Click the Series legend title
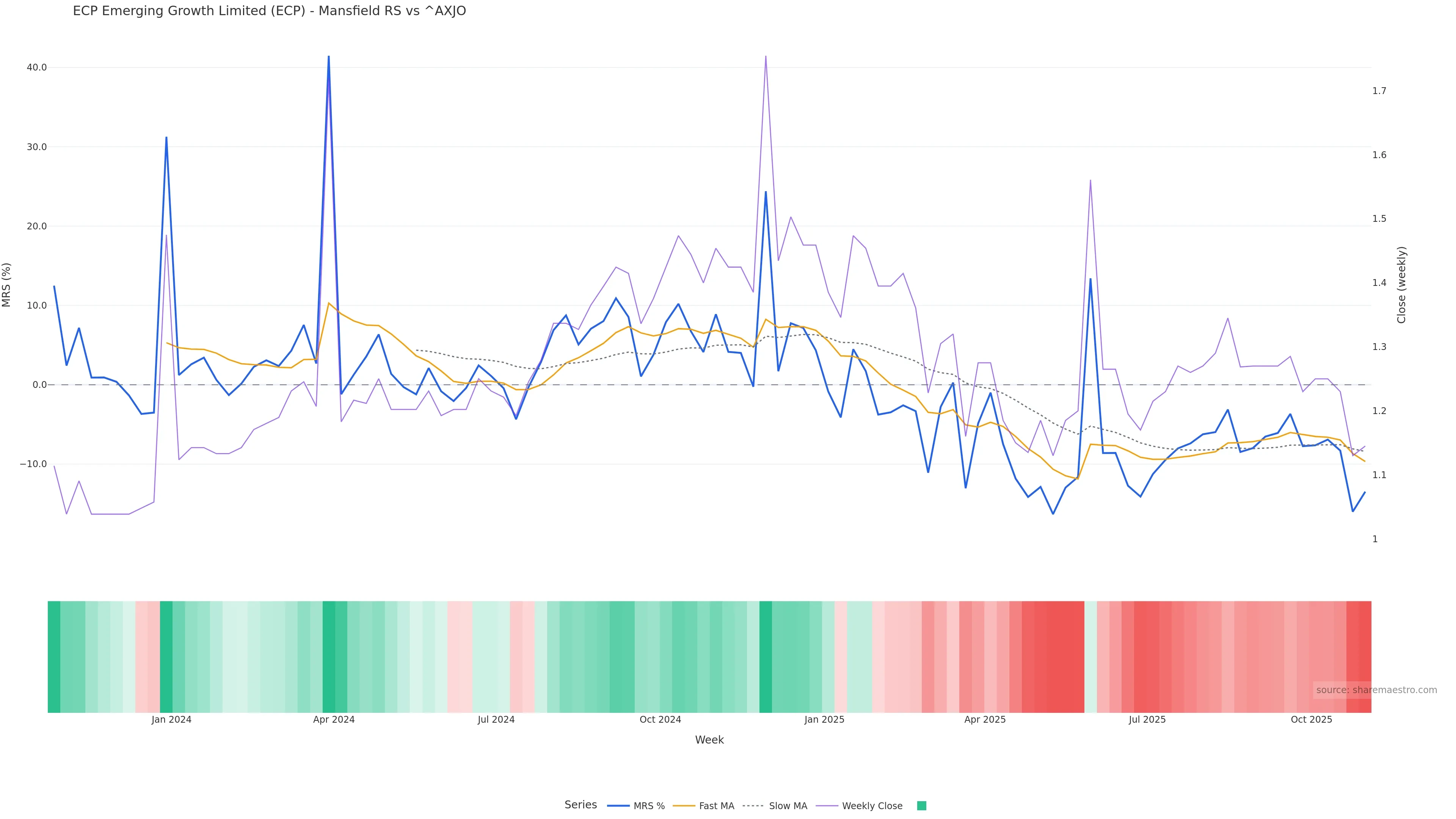 click(581, 805)
